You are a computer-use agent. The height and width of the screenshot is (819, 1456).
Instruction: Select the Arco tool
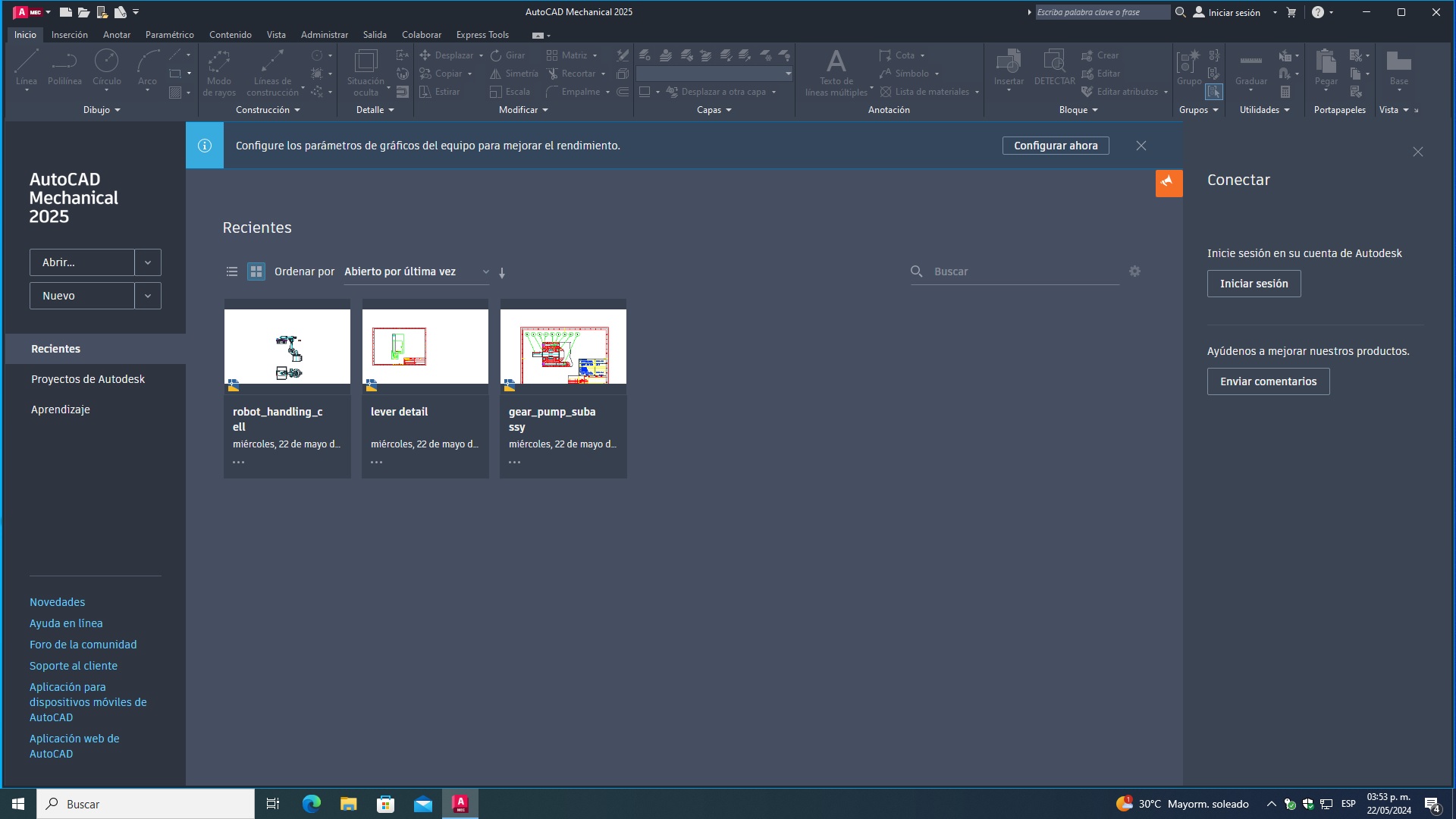click(x=147, y=68)
